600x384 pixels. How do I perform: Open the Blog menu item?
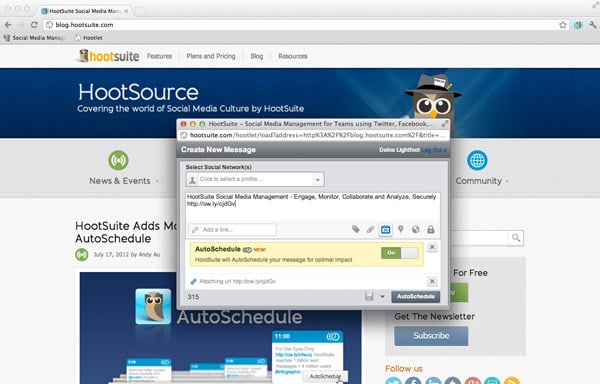[x=257, y=56]
